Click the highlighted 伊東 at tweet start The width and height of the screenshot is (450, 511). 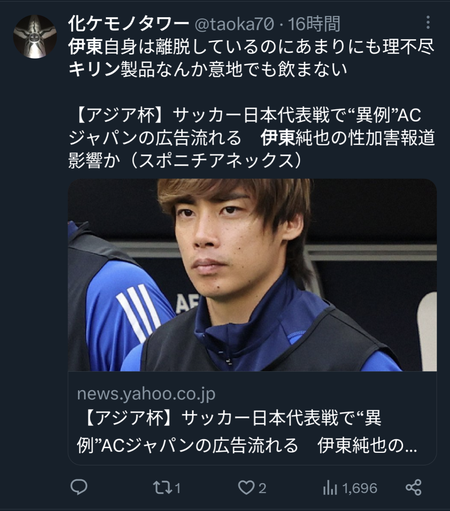[x=86, y=46]
